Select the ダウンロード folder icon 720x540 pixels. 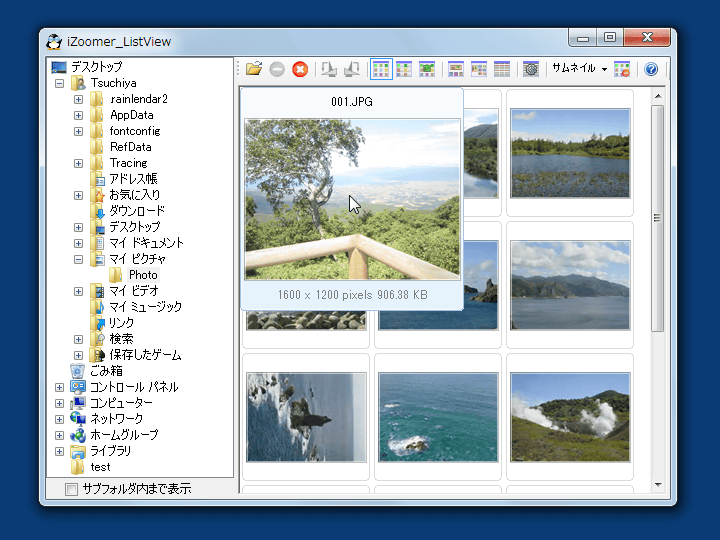tap(97, 211)
